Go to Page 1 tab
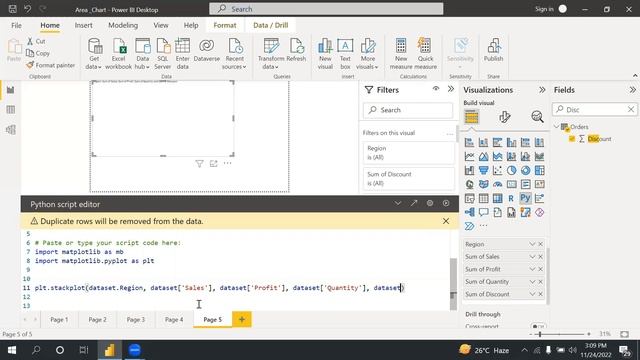The image size is (640, 360). tap(59, 320)
